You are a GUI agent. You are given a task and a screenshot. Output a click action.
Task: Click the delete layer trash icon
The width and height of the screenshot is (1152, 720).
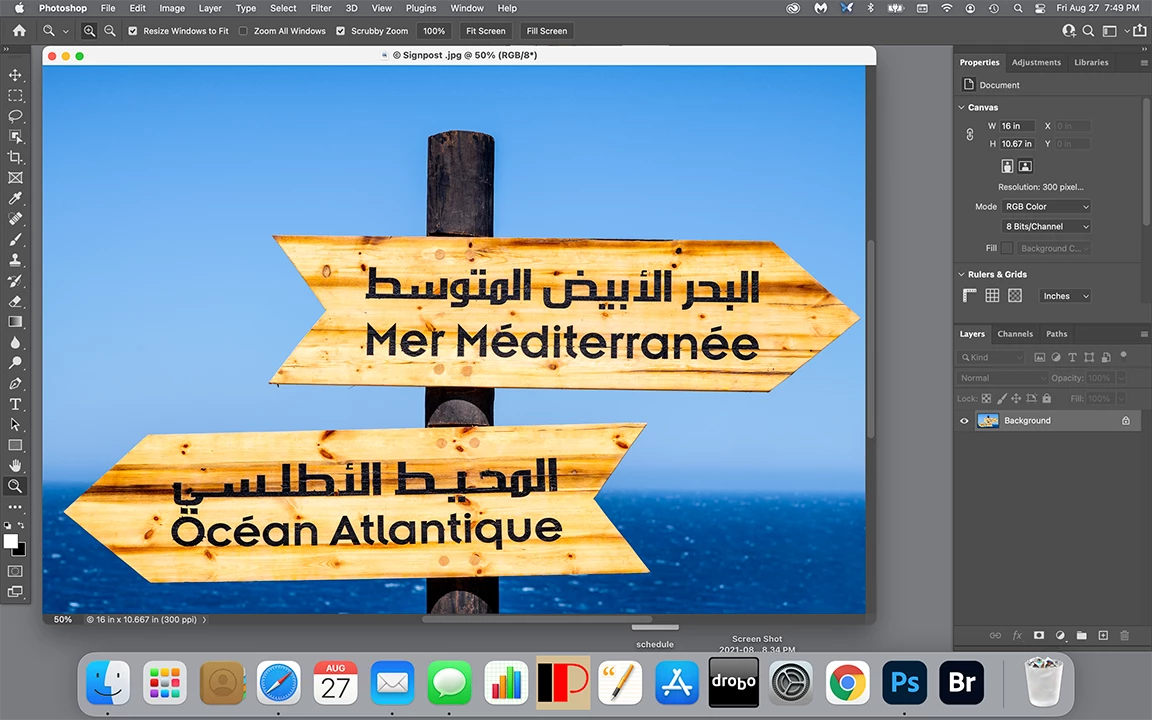click(x=1124, y=636)
